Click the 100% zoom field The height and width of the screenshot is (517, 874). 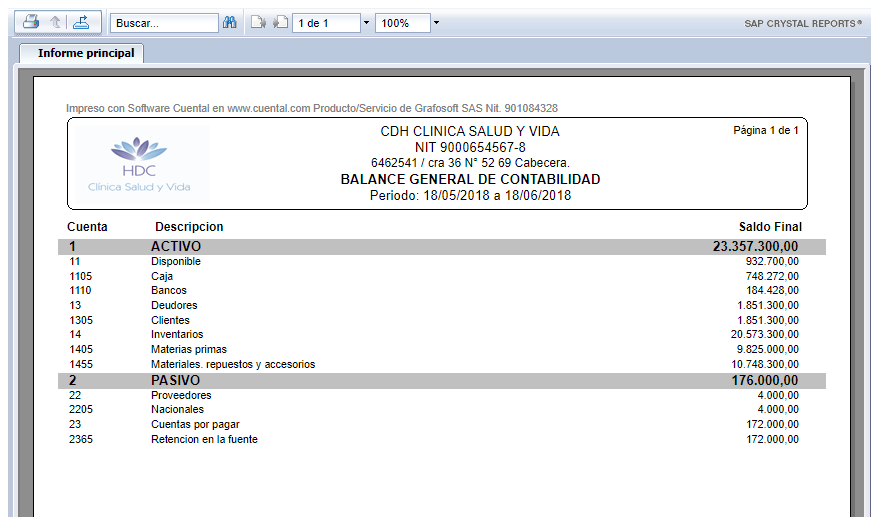coord(401,23)
